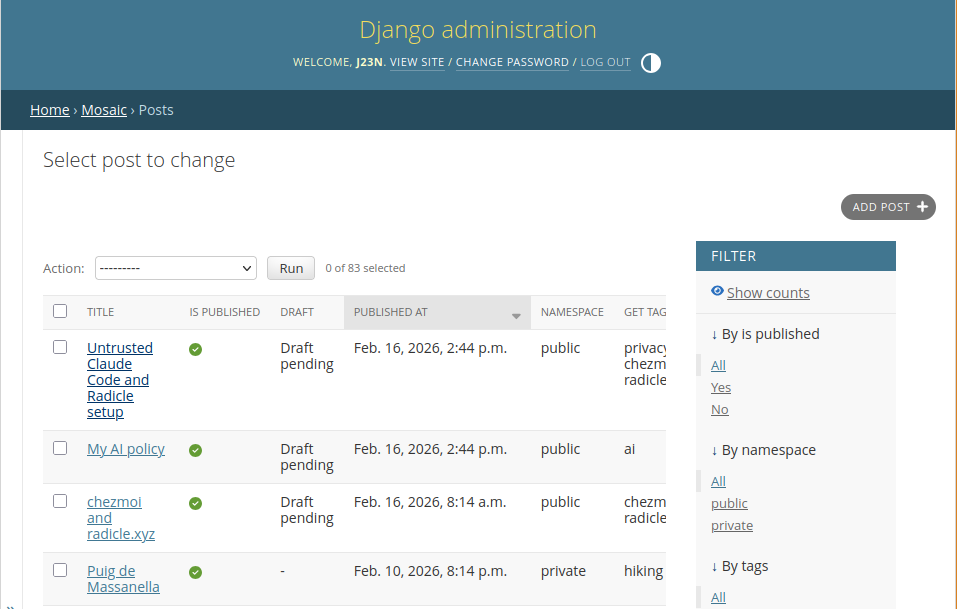Click green check icon in Puig de Massanella row

click(196, 572)
